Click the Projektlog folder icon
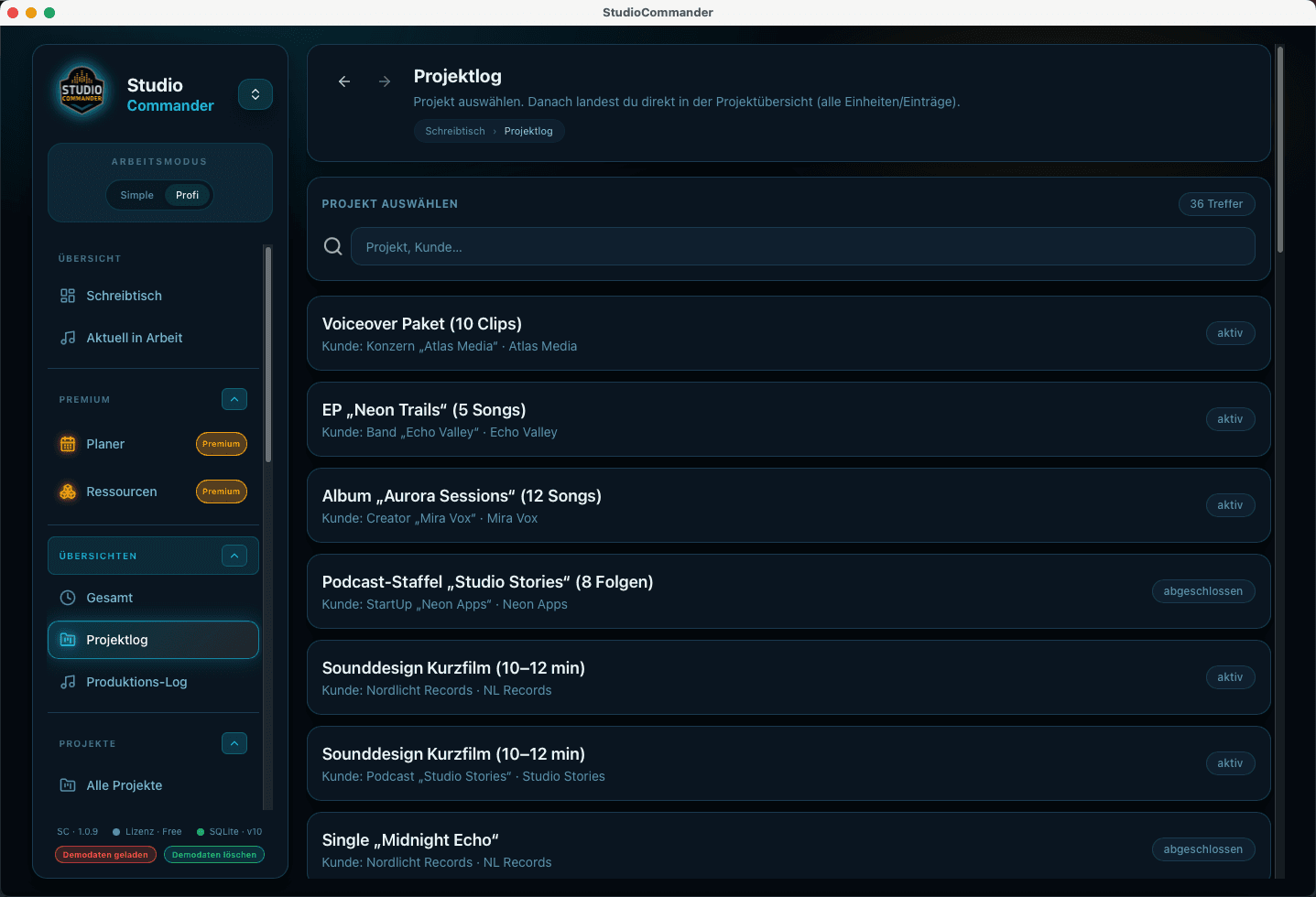1316x897 pixels. point(67,640)
